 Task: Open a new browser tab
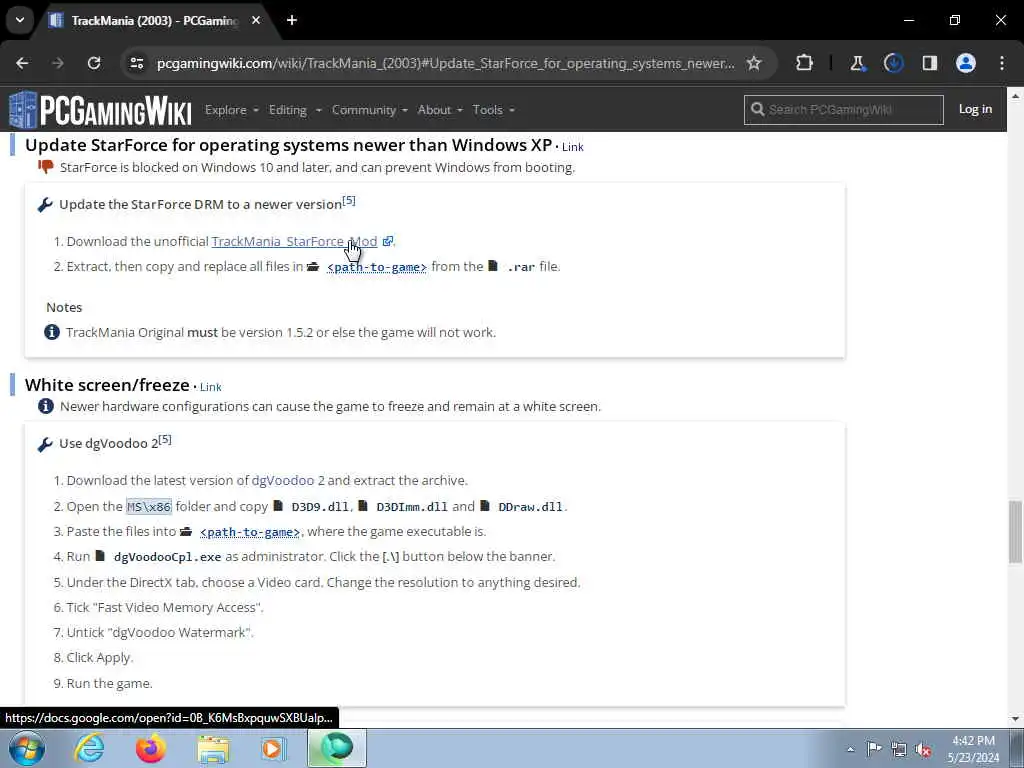point(292,20)
